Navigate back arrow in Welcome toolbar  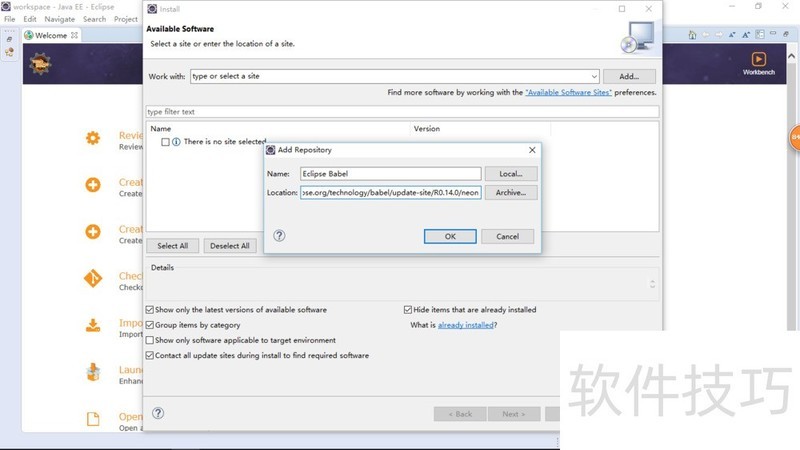coord(706,35)
